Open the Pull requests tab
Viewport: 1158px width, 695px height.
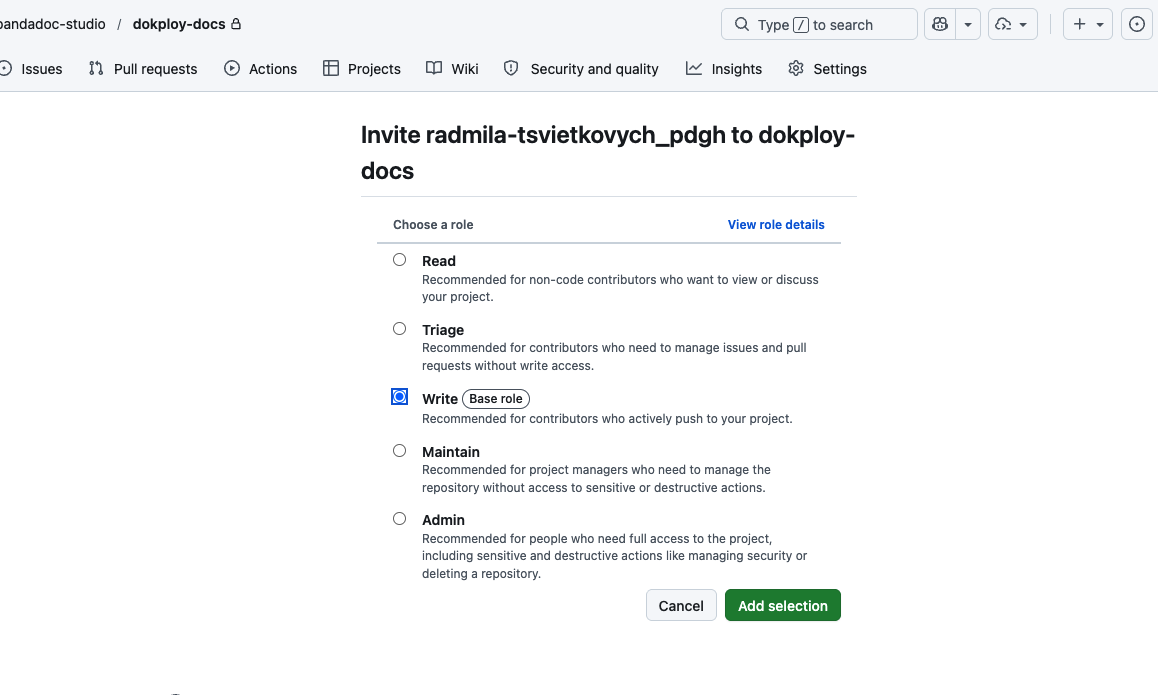click(x=143, y=69)
